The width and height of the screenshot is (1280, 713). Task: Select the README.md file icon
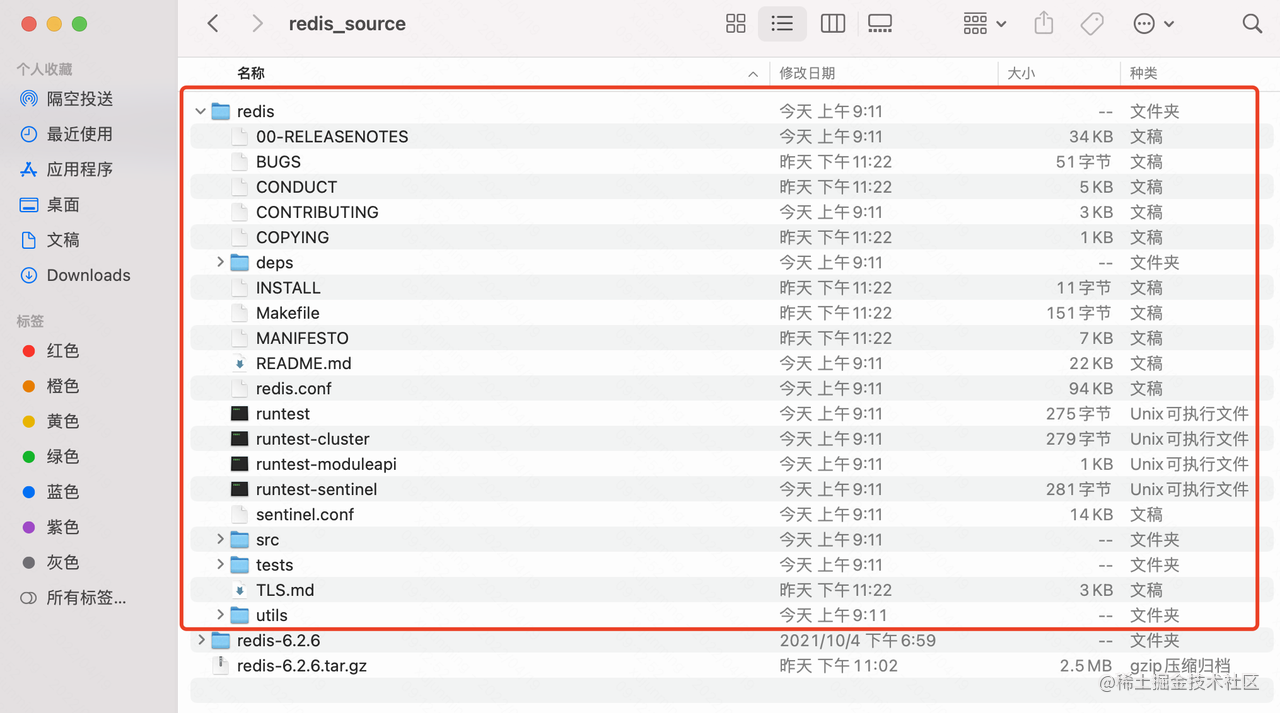(x=239, y=363)
